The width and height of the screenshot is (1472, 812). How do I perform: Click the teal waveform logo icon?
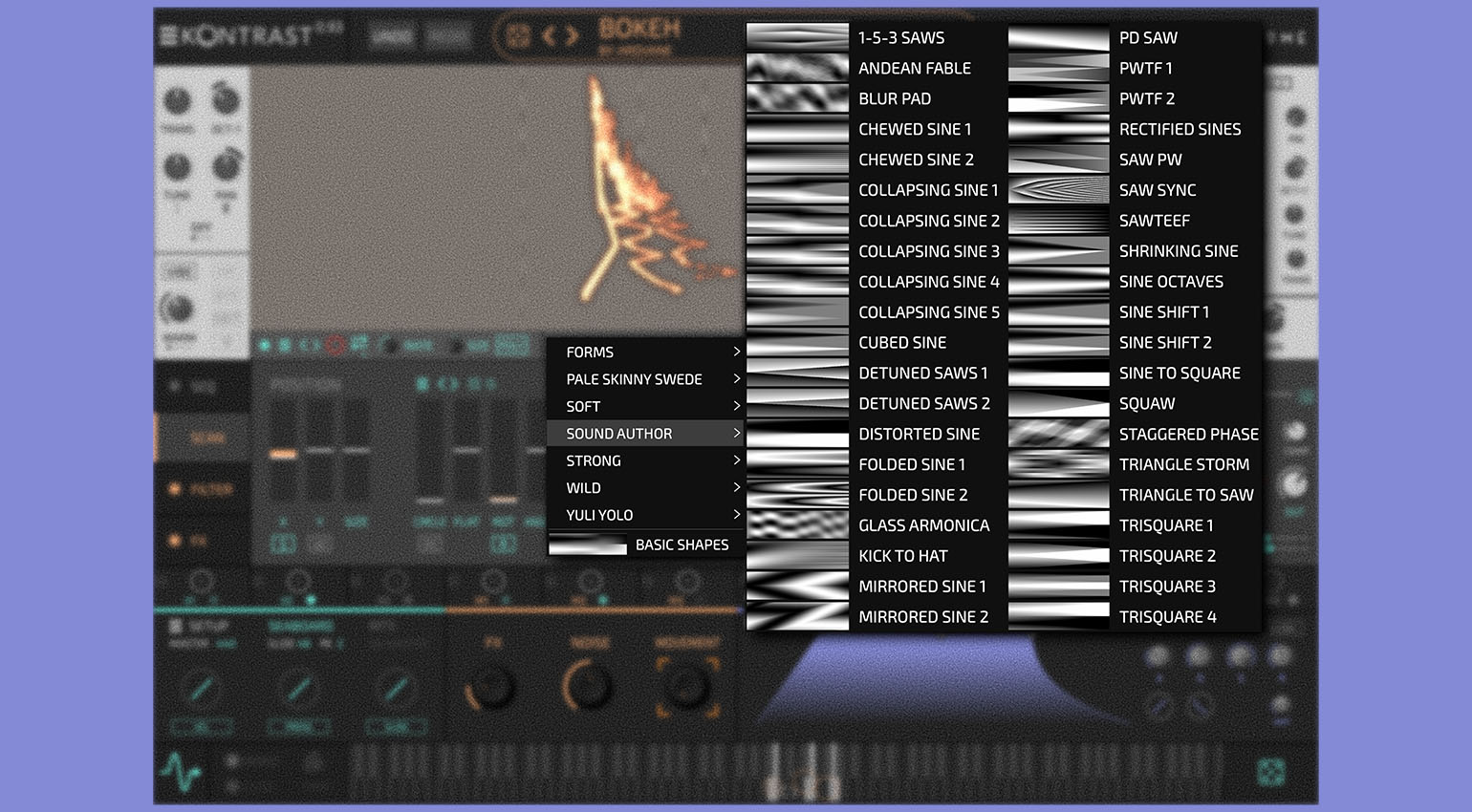pyautogui.click(x=181, y=771)
